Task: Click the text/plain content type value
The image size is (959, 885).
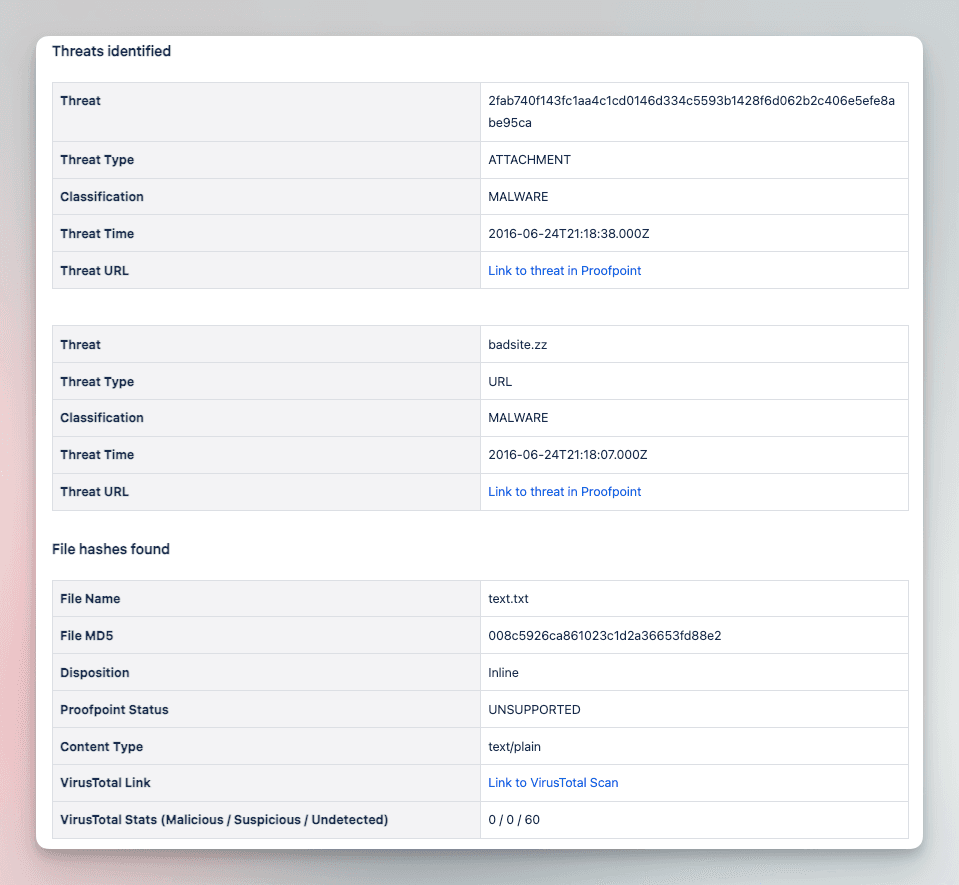Action: (514, 747)
